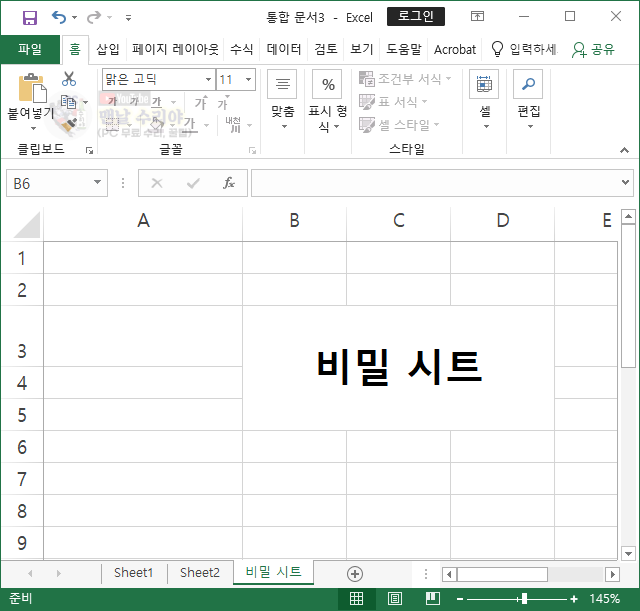The width and height of the screenshot is (640, 611).
Task: Select column C header
Action: [x=398, y=221]
